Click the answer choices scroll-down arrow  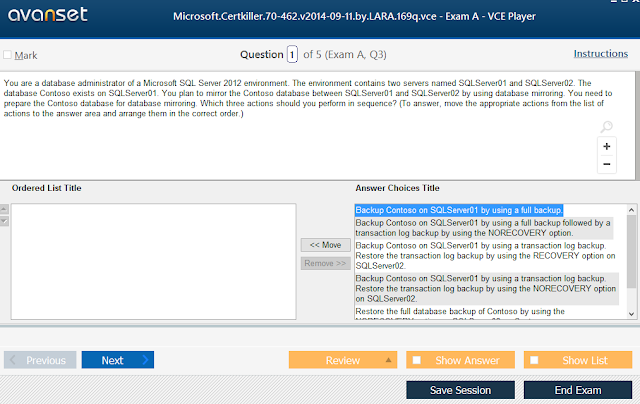(x=631, y=314)
